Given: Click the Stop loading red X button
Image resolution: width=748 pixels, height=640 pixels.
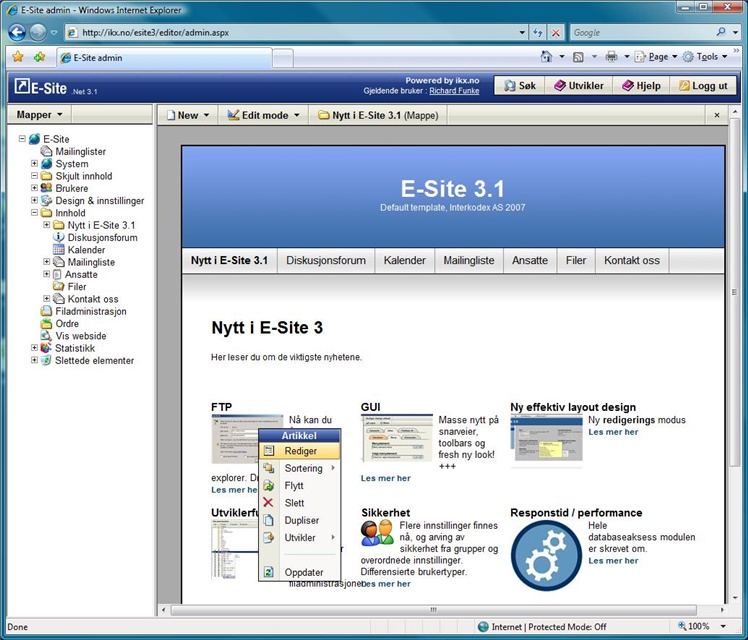Looking at the screenshot, I should 556,32.
